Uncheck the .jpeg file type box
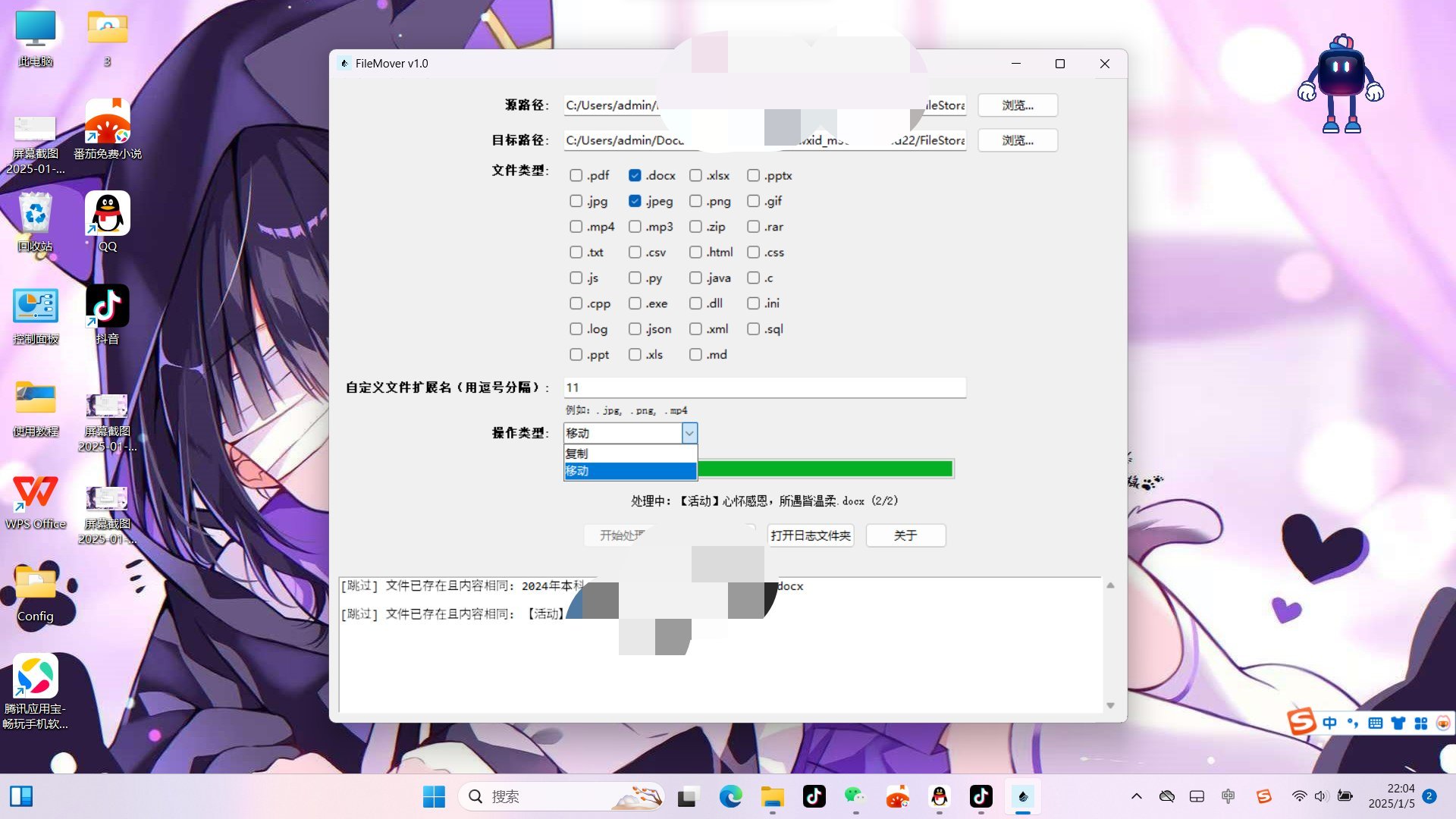 [635, 201]
